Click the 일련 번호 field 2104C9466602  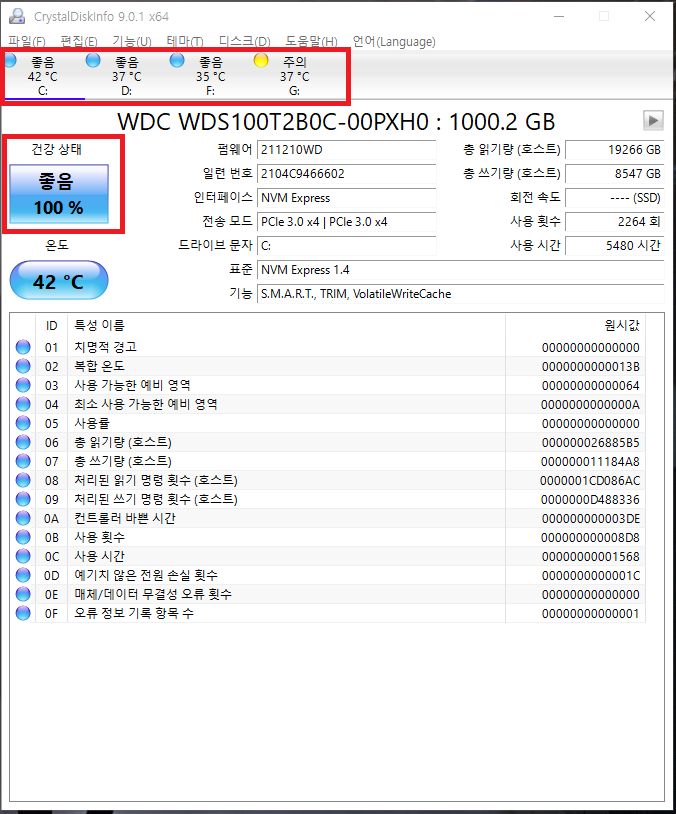tap(346, 174)
